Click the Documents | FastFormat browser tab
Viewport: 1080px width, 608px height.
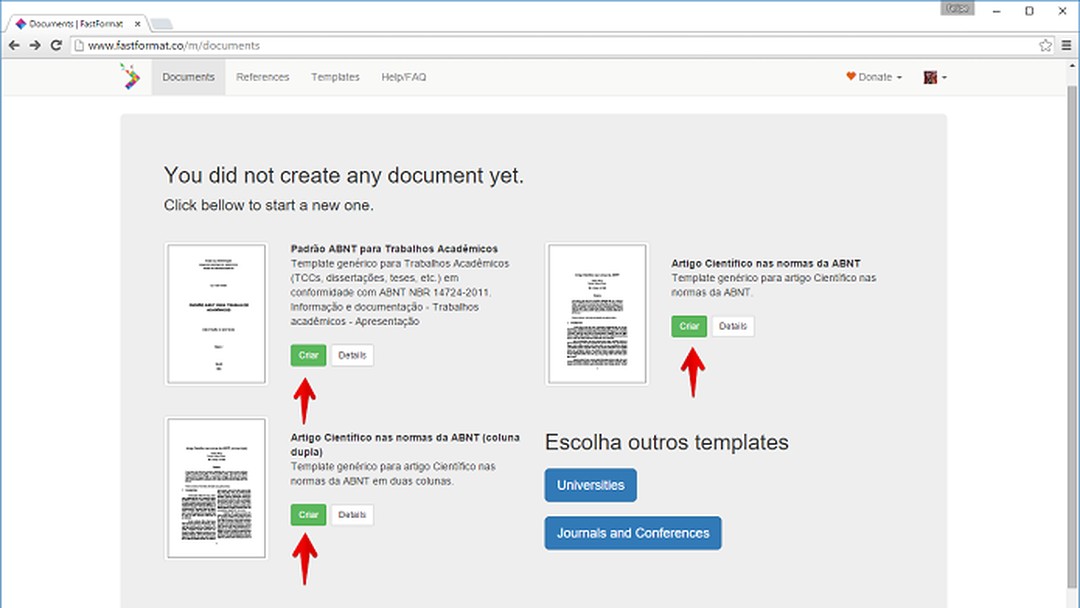point(76,23)
